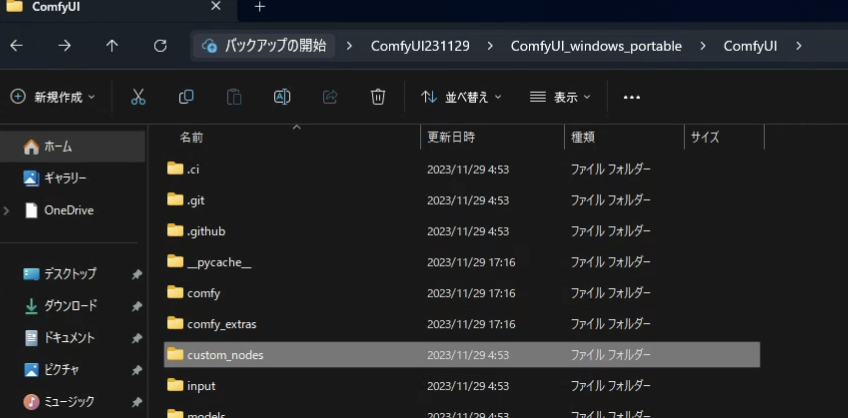The width and height of the screenshot is (848, 418).
Task: Expand chevron after ComfyUI231129 breadcrumb
Action: pyautogui.click(x=490, y=46)
